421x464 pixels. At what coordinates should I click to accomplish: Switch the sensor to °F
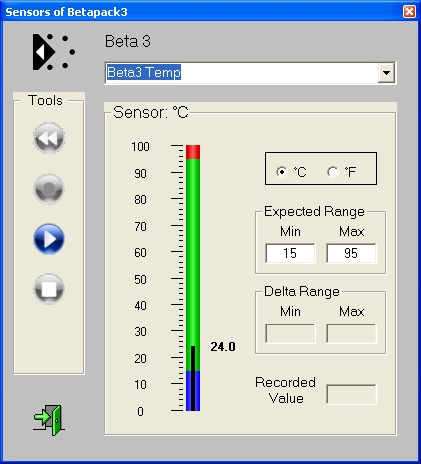[333, 172]
